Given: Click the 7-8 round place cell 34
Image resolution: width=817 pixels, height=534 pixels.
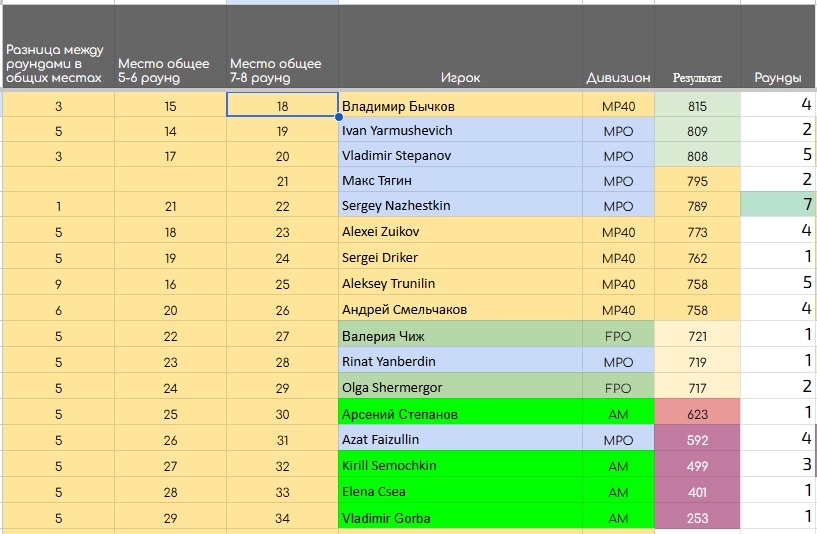Looking at the screenshot, I should [x=282, y=516].
